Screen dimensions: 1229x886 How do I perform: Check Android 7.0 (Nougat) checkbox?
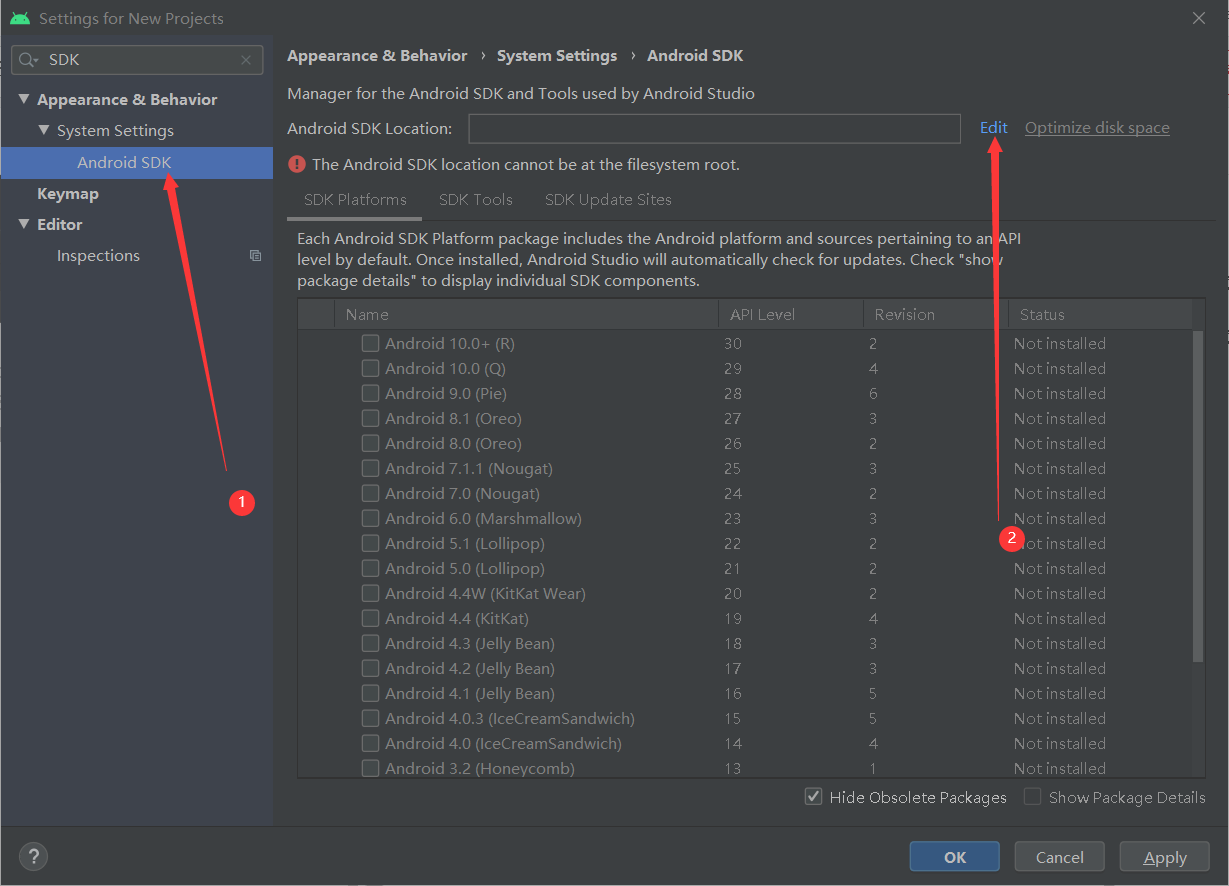[x=370, y=493]
